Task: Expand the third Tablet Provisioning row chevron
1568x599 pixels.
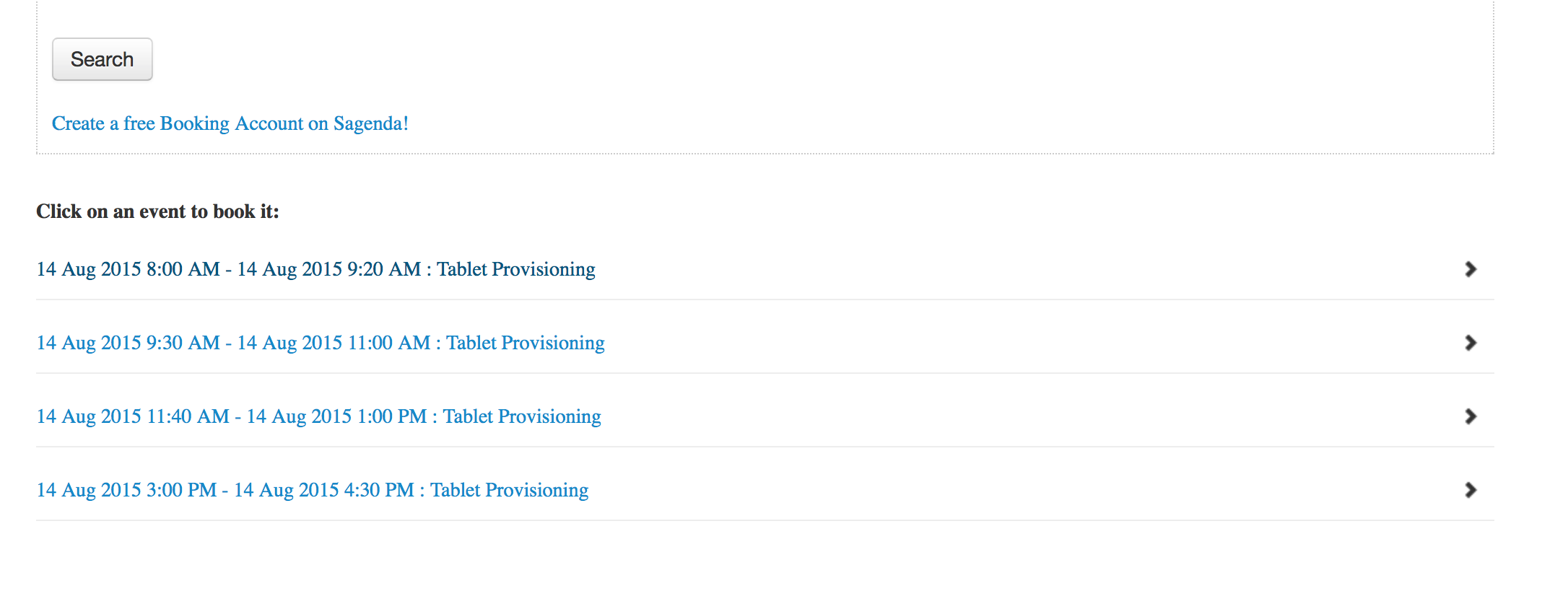Action: (1470, 416)
